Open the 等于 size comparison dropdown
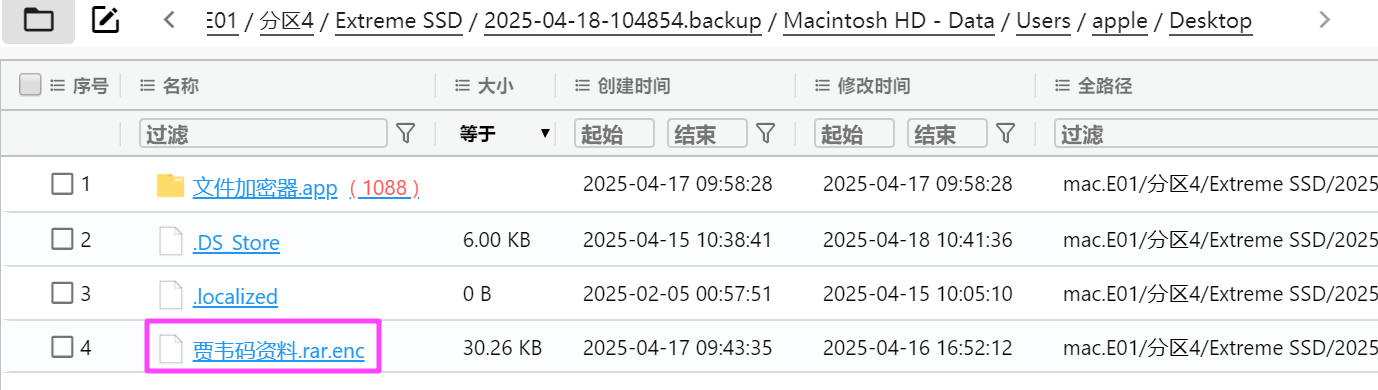 (504, 133)
